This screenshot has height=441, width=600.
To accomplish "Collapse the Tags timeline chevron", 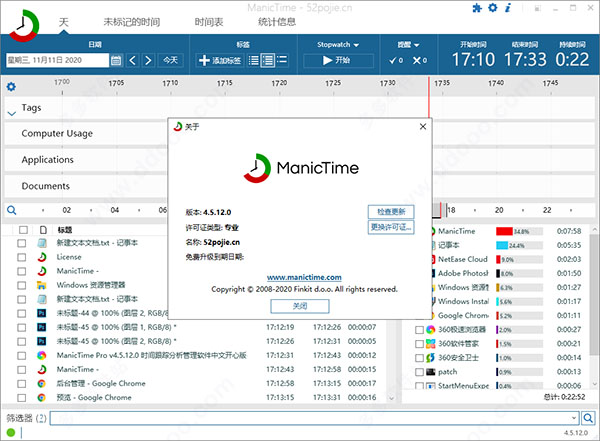I will point(11,113).
